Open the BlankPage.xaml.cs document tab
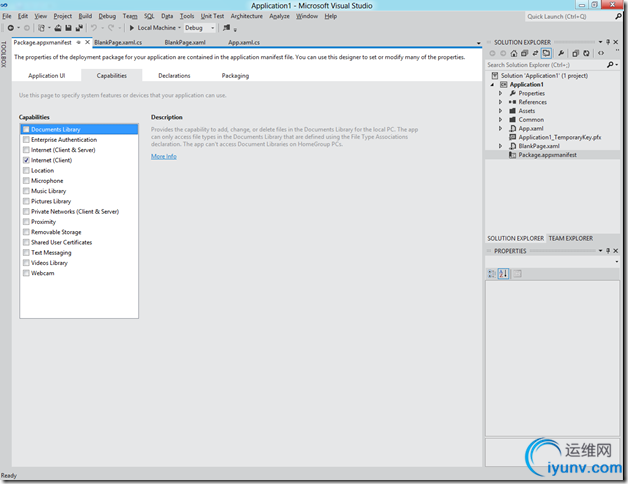The image size is (628, 484). point(118,42)
